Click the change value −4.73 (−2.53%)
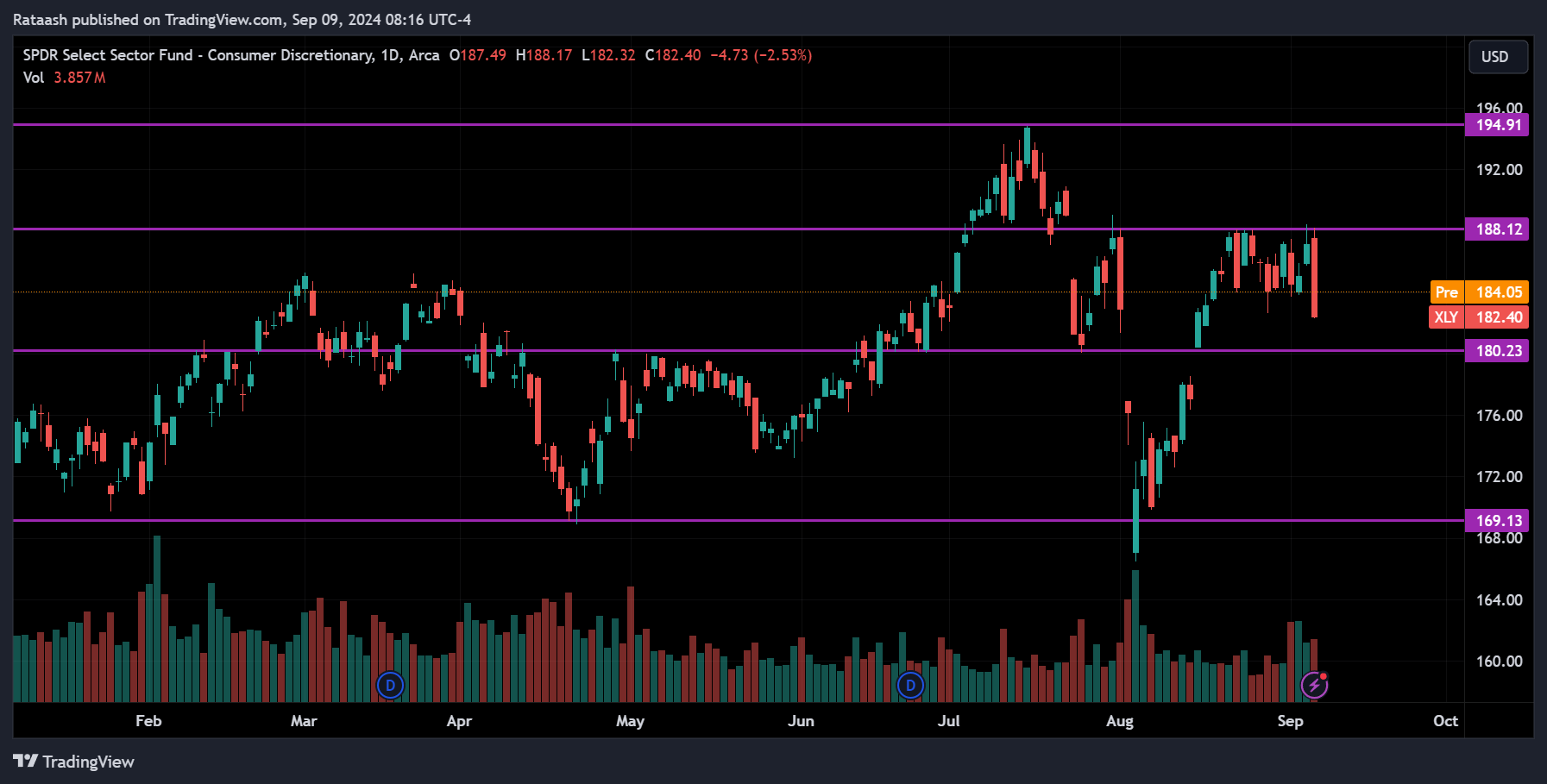 pyautogui.click(x=761, y=55)
